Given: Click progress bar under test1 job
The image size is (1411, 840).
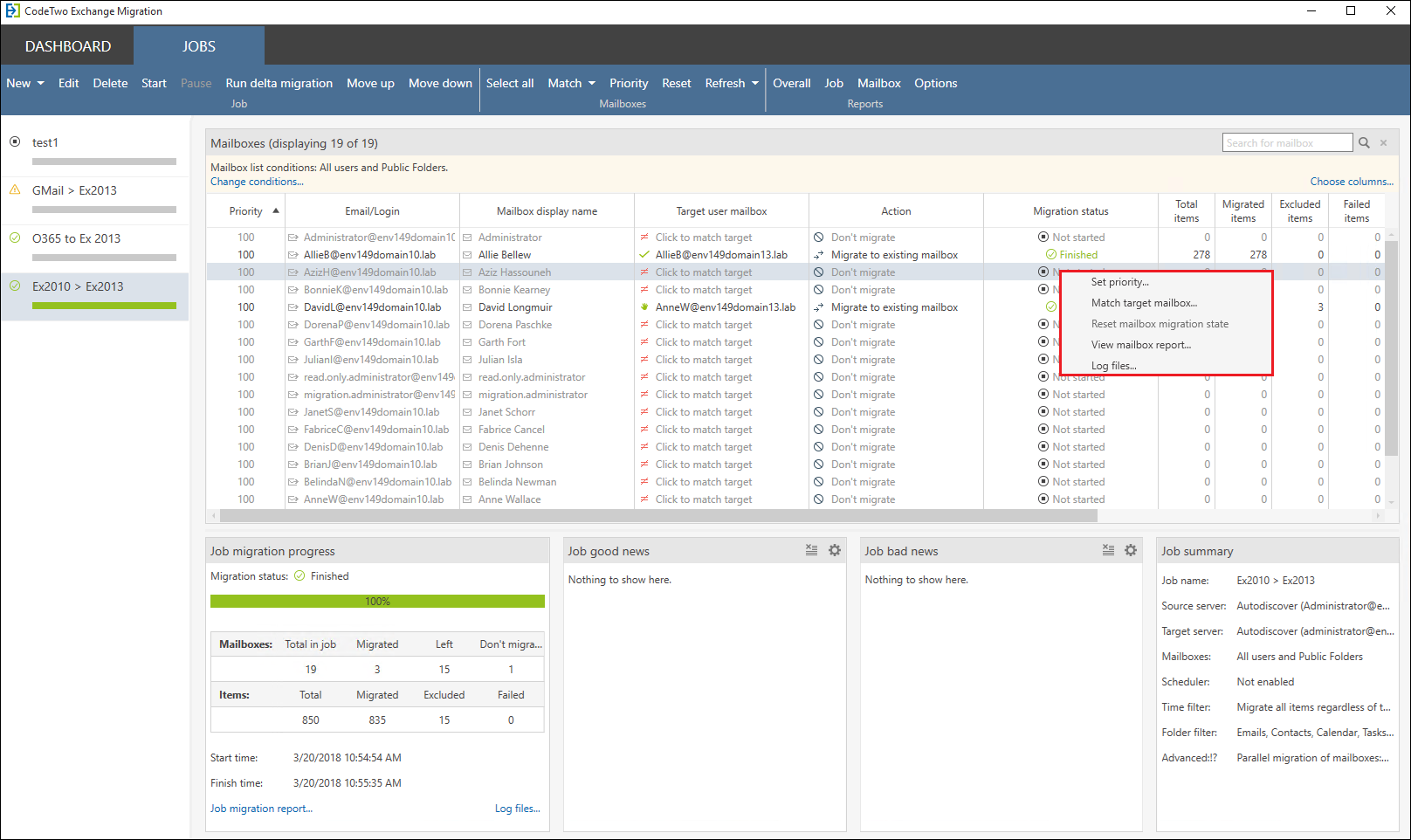Looking at the screenshot, I should click(x=104, y=162).
